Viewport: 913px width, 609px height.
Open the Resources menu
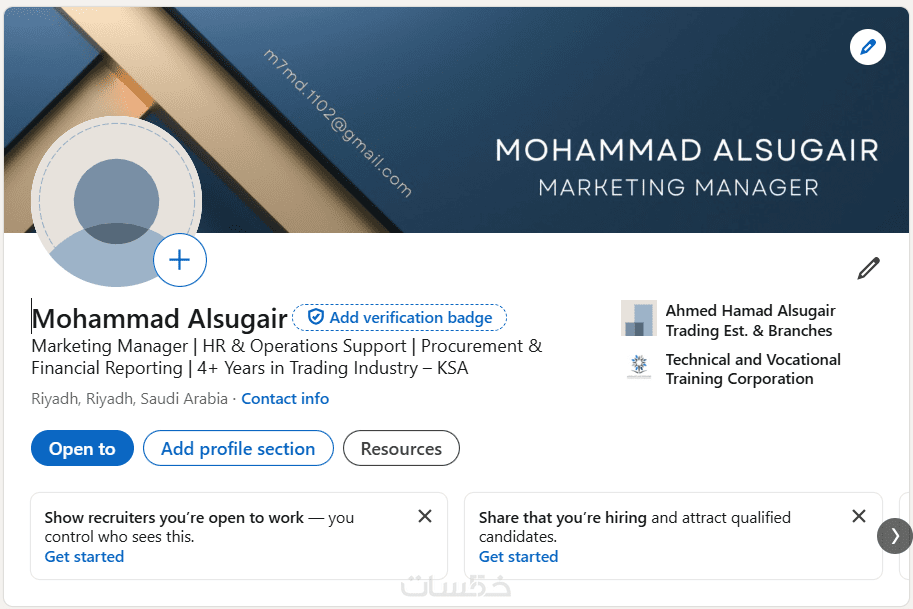pyautogui.click(x=401, y=449)
